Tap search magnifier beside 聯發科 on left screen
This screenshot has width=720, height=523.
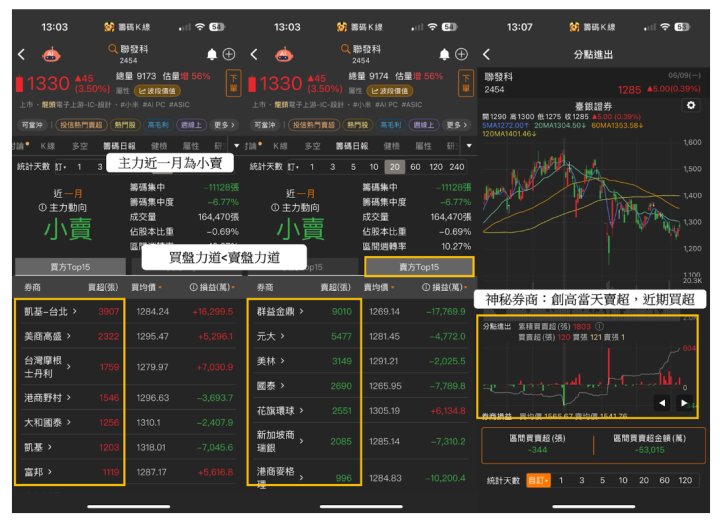pyautogui.click(x=112, y=48)
